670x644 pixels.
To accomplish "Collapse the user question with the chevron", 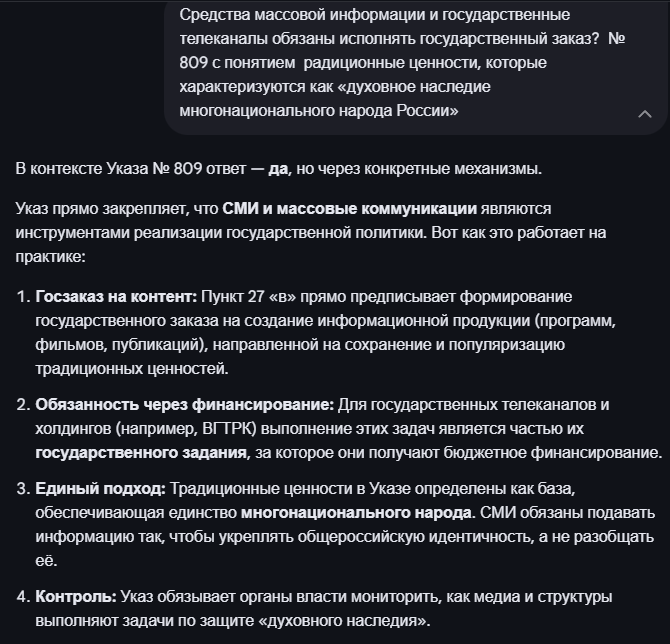I will tap(645, 114).
